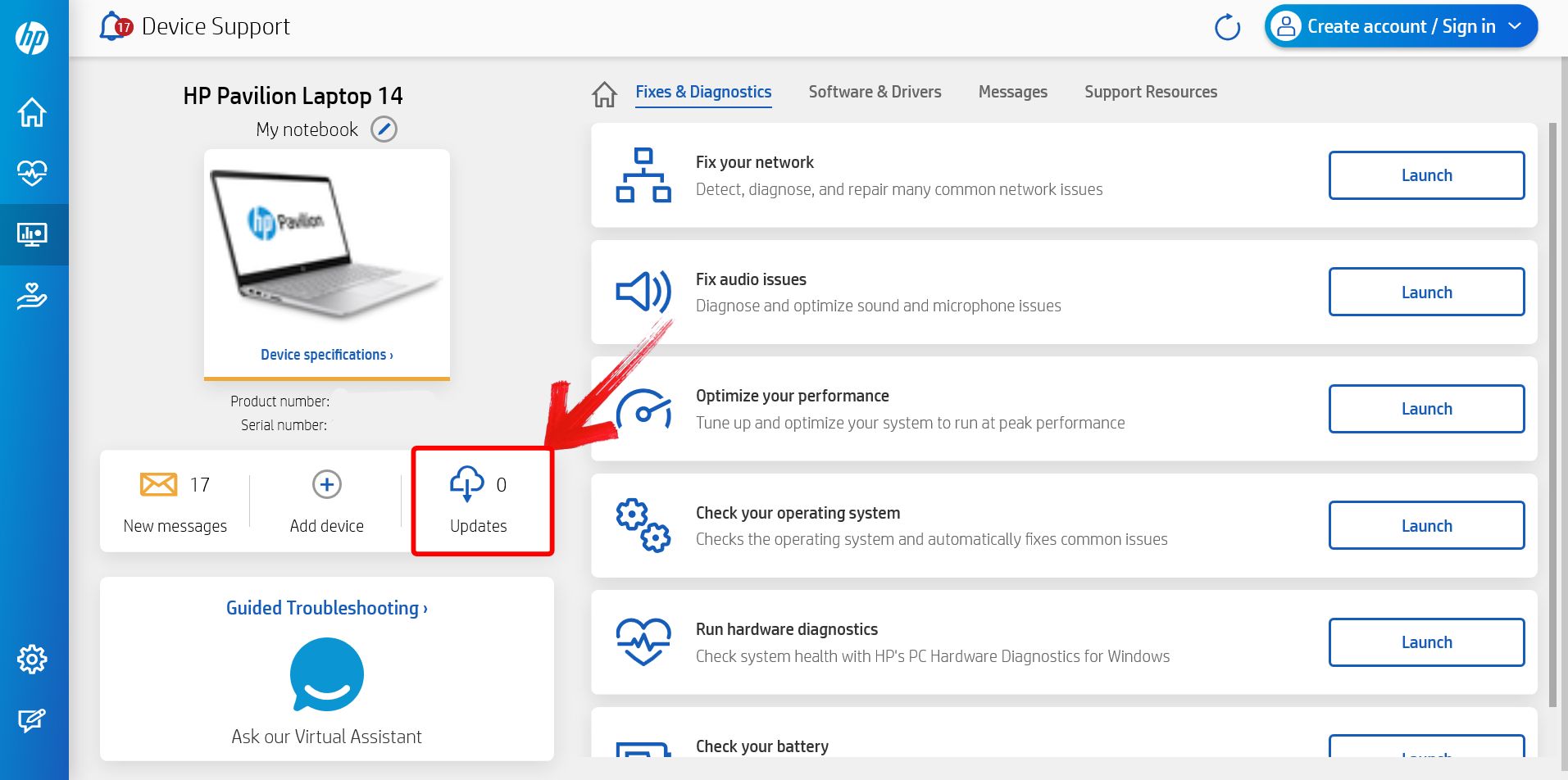Open Device specifications link

pos(327,355)
